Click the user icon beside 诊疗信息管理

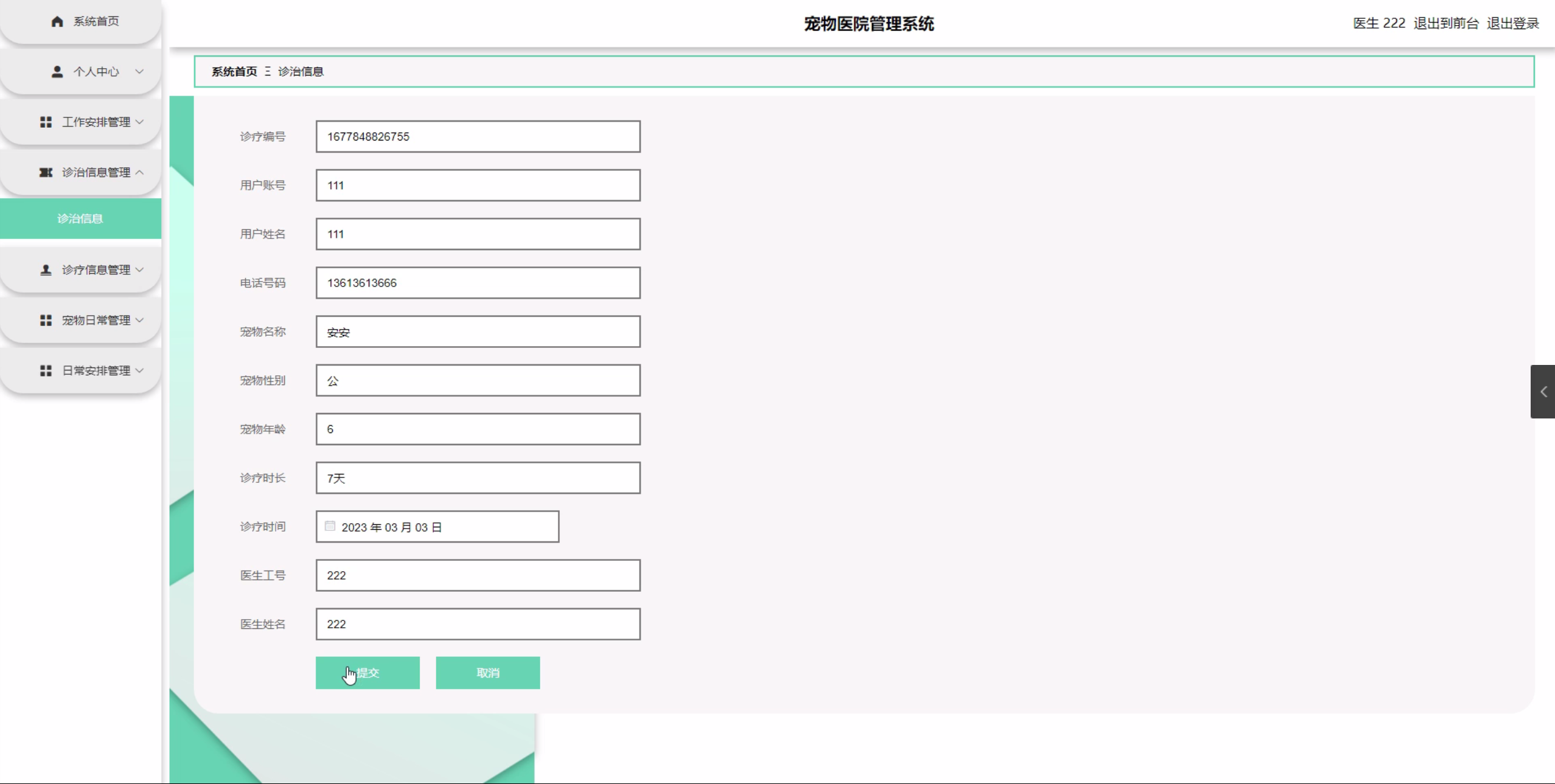46,270
